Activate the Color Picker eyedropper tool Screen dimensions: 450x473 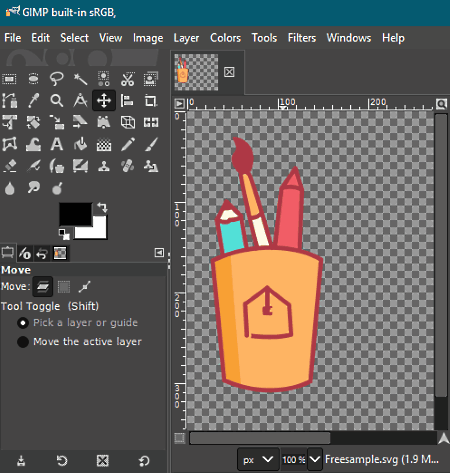tap(33, 100)
